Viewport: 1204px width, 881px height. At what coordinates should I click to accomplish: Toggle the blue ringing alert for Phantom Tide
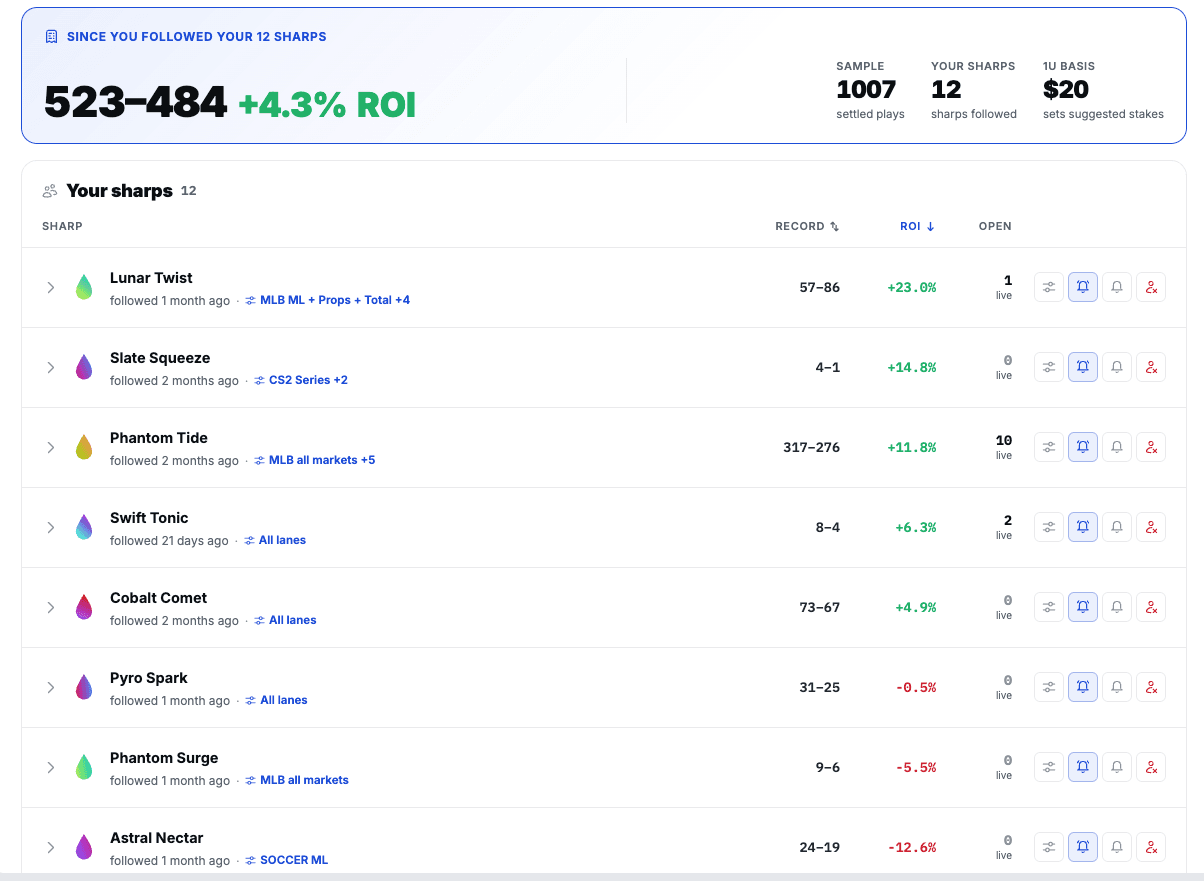pyautogui.click(x=1083, y=447)
